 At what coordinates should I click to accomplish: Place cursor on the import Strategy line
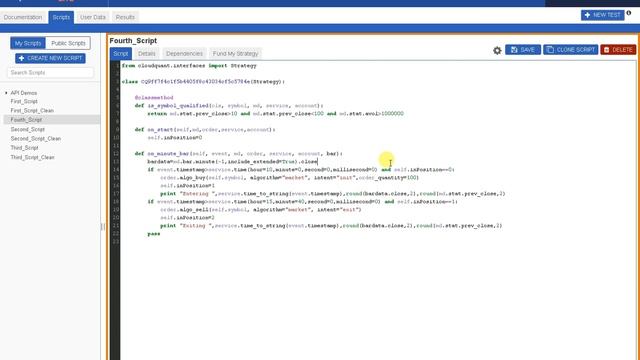(189, 66)
